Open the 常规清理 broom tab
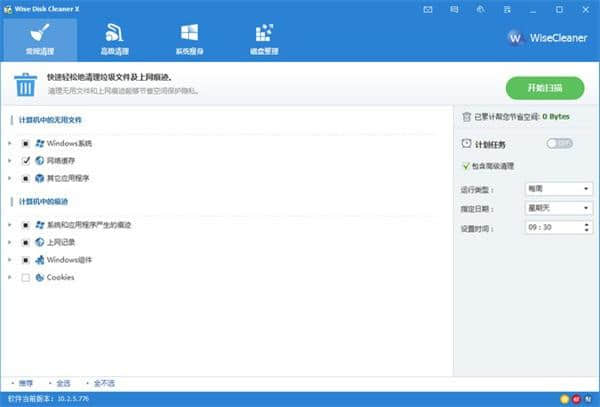 pos(40,39)
